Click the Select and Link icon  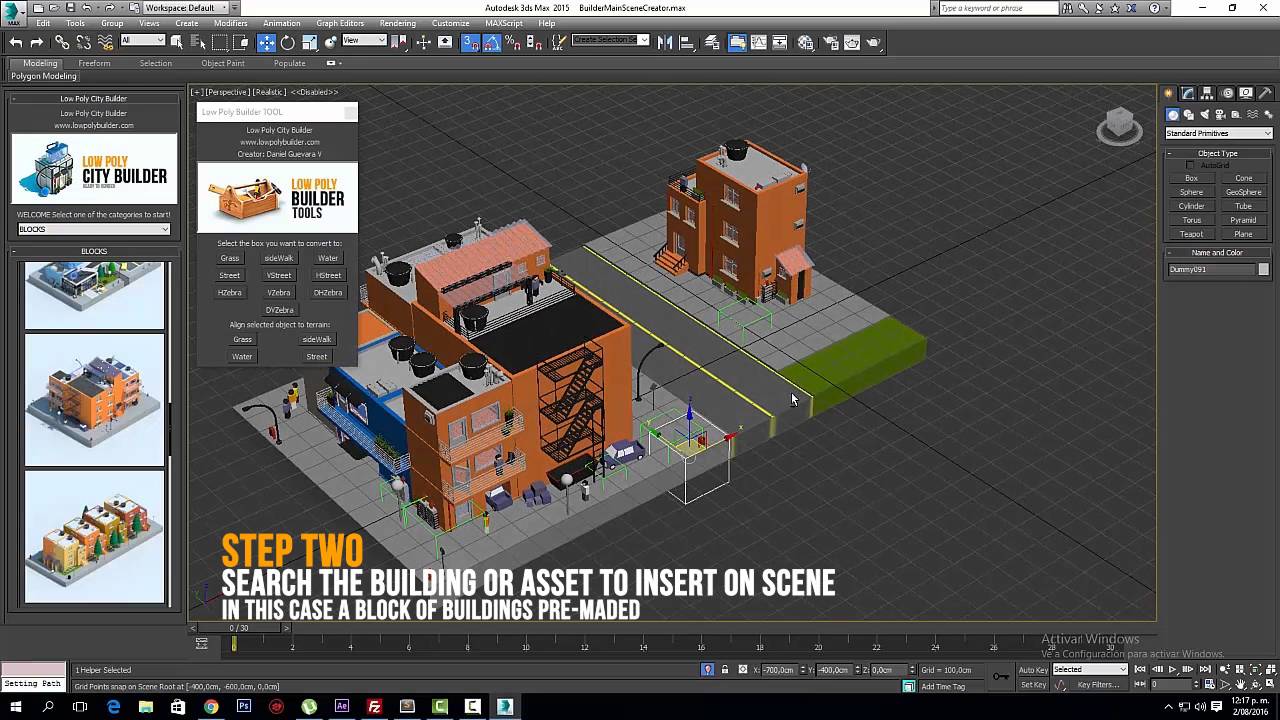pos(62,43)
